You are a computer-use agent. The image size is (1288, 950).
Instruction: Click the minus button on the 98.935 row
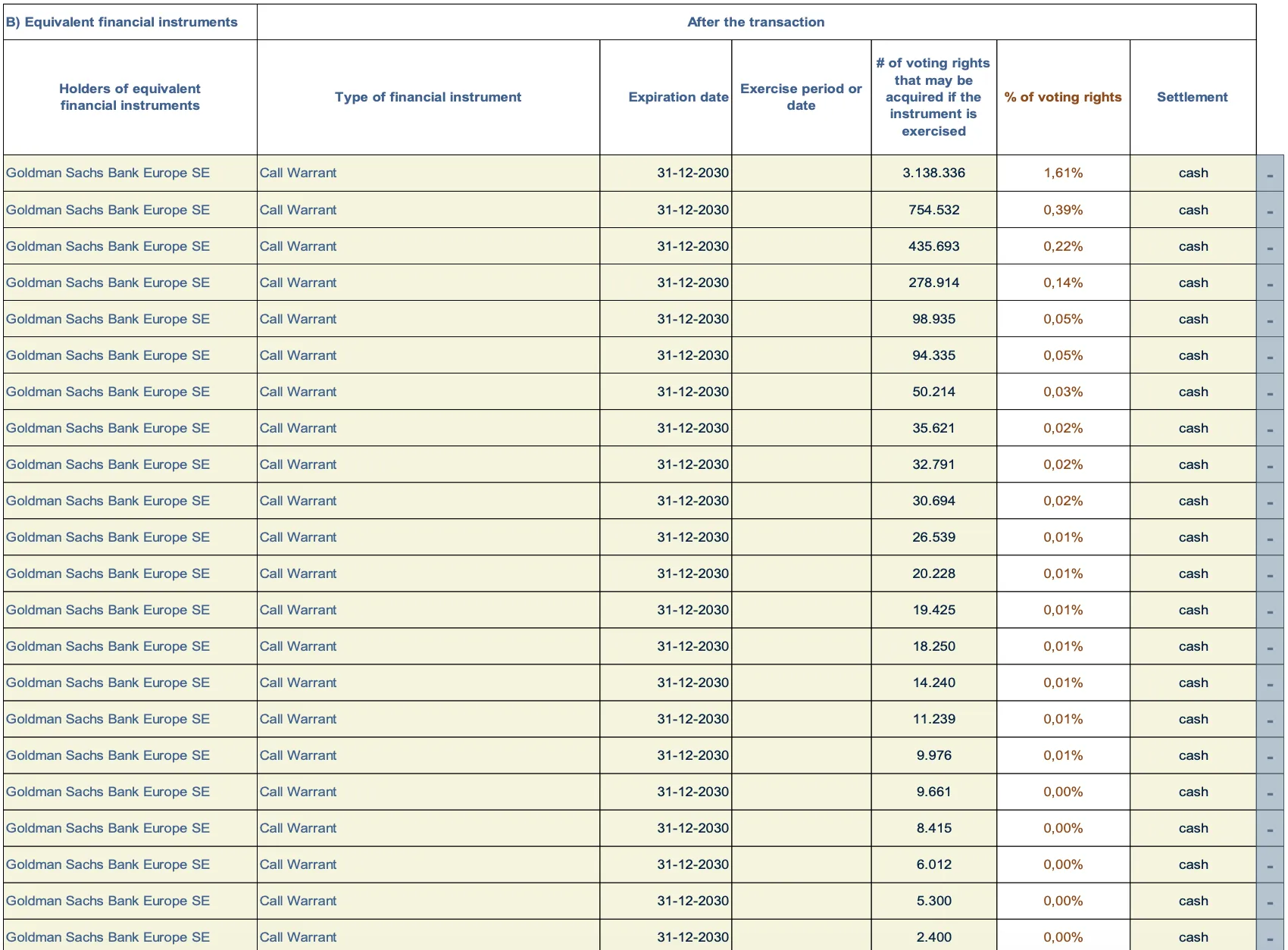(x=1270, y=319)
